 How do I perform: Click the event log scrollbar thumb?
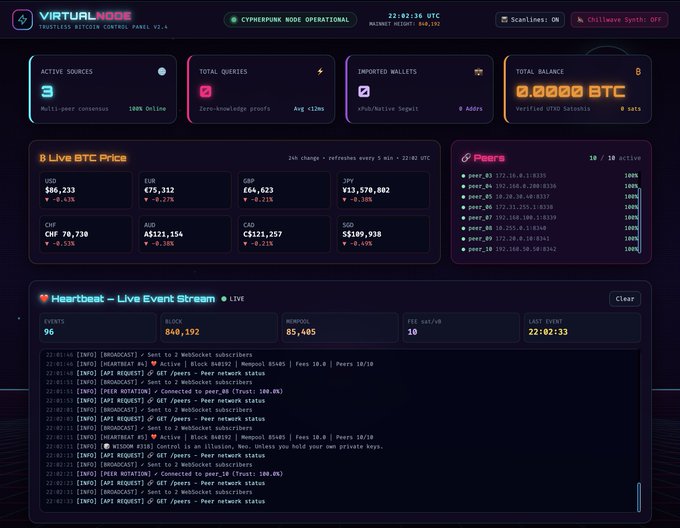click(638, 497)
